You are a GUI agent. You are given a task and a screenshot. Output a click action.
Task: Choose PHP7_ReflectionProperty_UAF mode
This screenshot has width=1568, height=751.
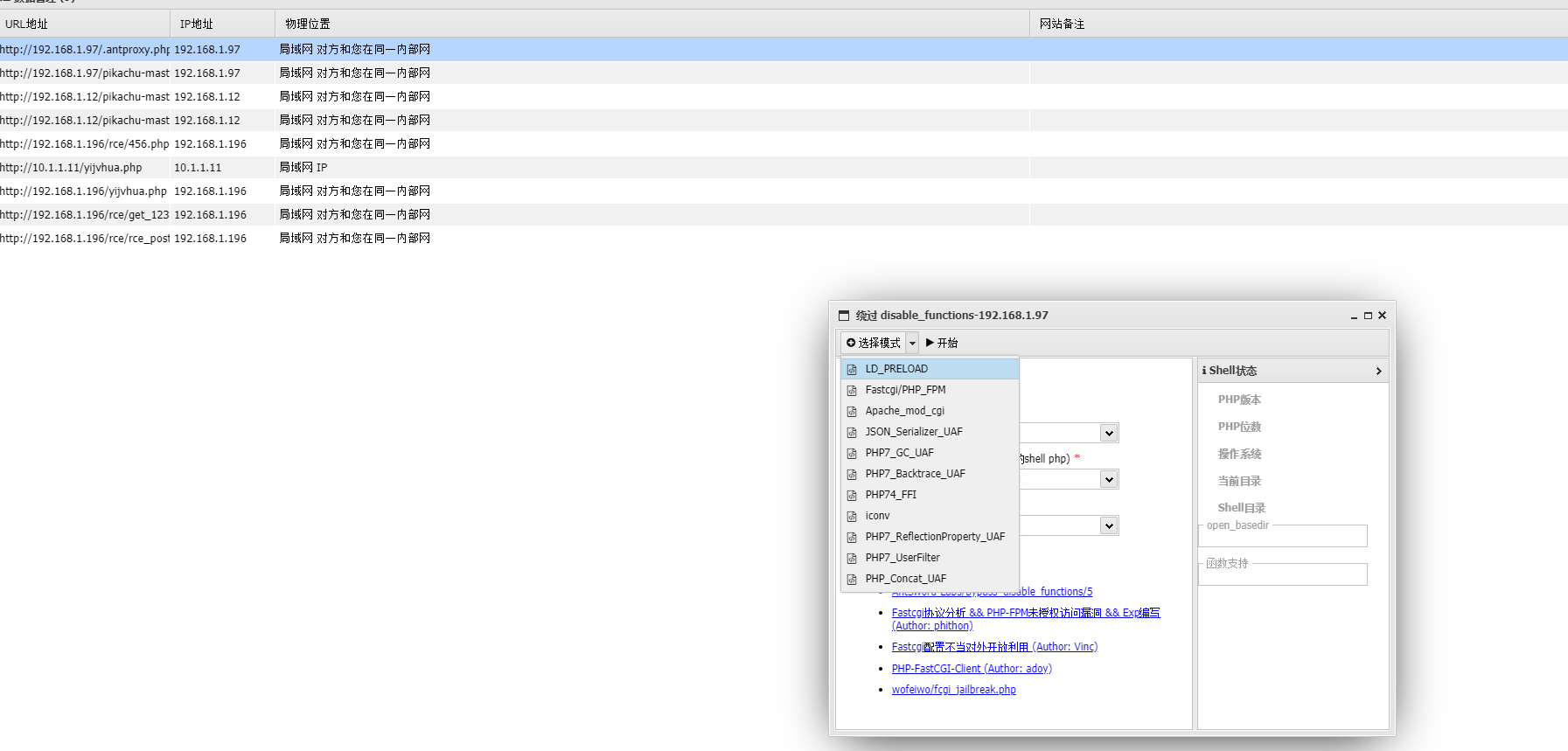[x=930, y=537]
